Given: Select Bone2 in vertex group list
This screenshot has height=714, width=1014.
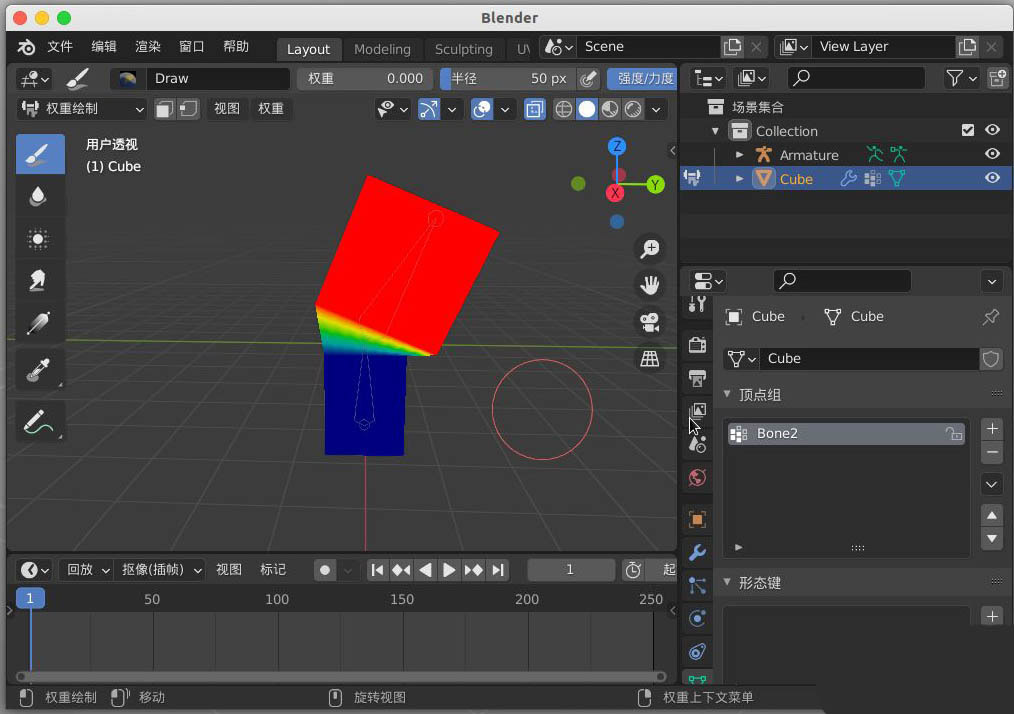Looking at the screenshot, I should click(846, 433).
